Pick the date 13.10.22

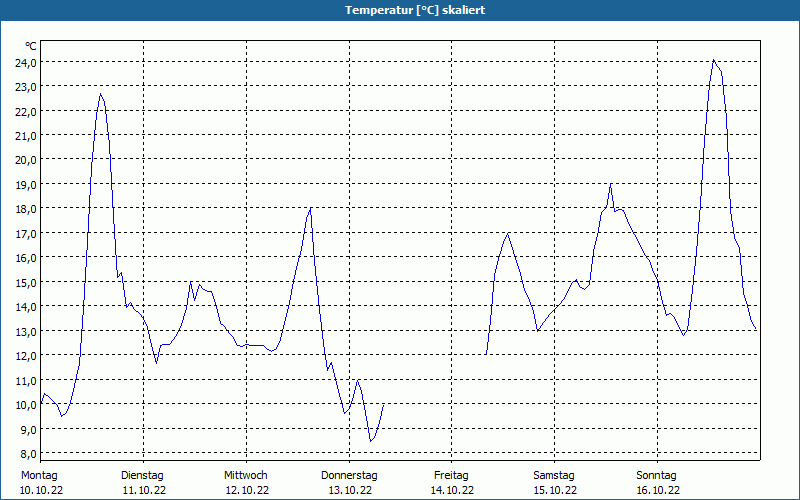(x=350, y=491)
